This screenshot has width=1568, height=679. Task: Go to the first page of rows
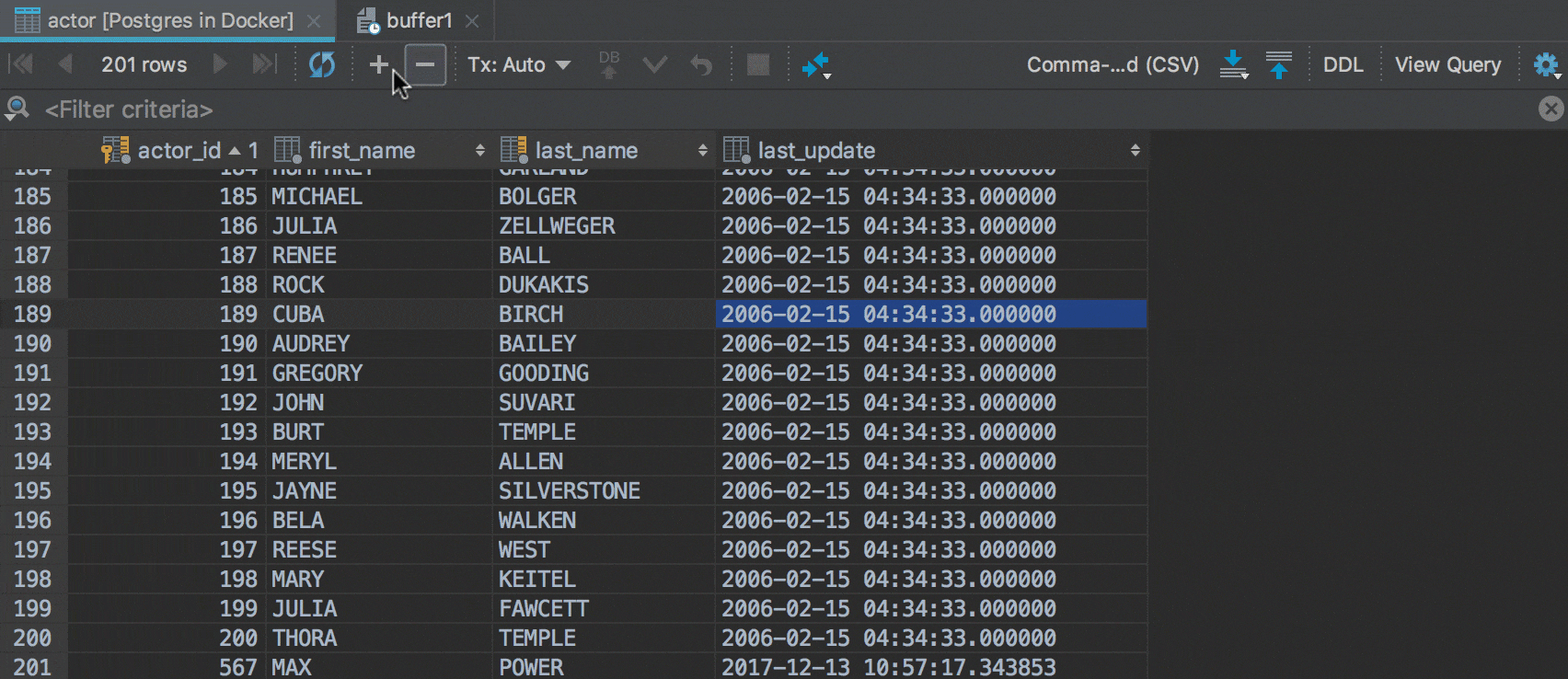[20, 64]
